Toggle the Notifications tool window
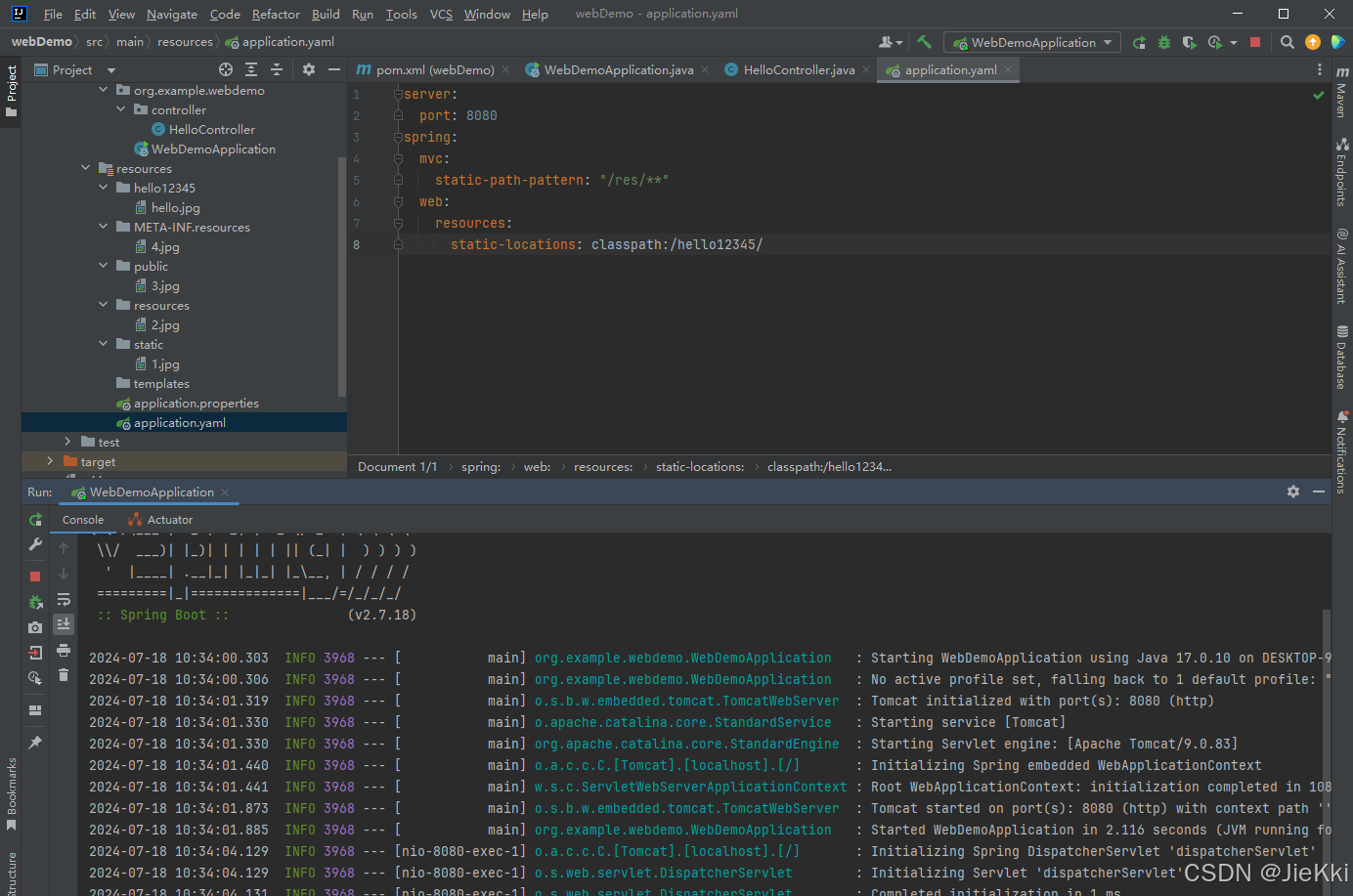This screenshot has width=1353, height=896. click(1342, 451)
